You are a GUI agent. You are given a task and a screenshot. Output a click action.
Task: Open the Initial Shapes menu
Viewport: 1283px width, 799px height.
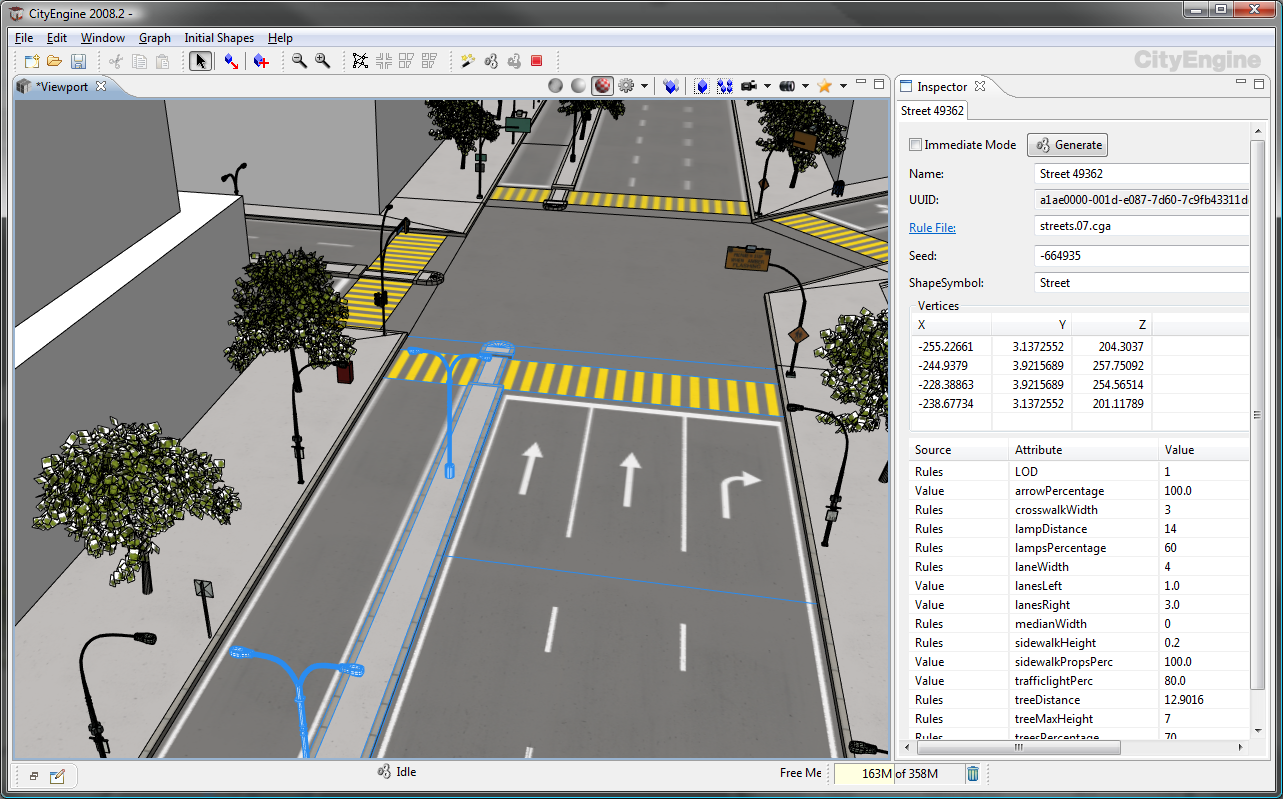(x=219, y=38)
